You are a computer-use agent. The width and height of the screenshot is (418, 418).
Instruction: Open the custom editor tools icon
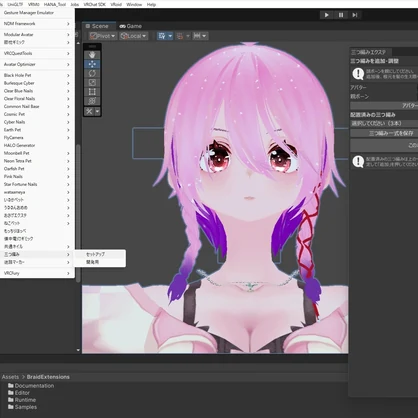(x=89, y=111)
